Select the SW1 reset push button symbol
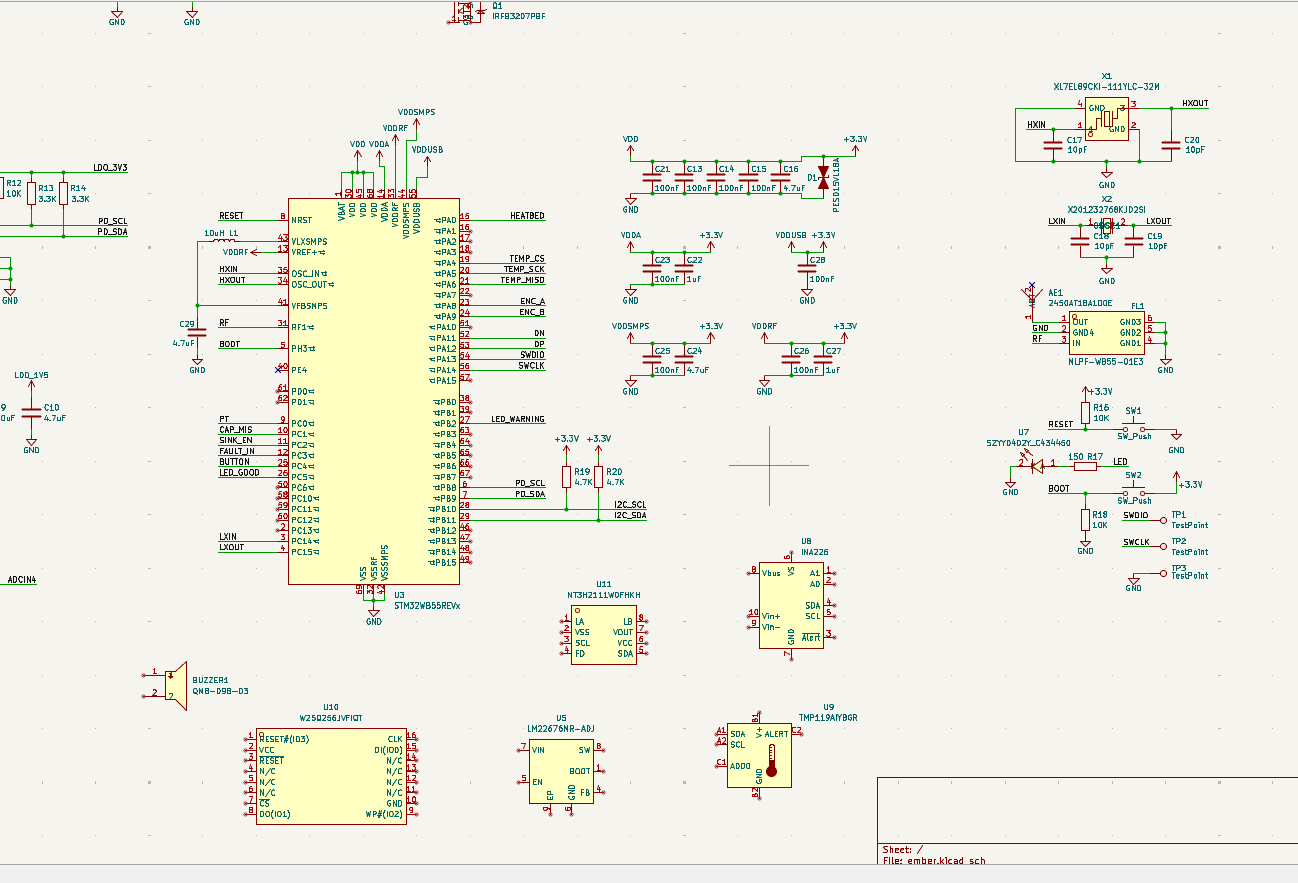The image size is (1298, 883). (x=1134, y=424)
